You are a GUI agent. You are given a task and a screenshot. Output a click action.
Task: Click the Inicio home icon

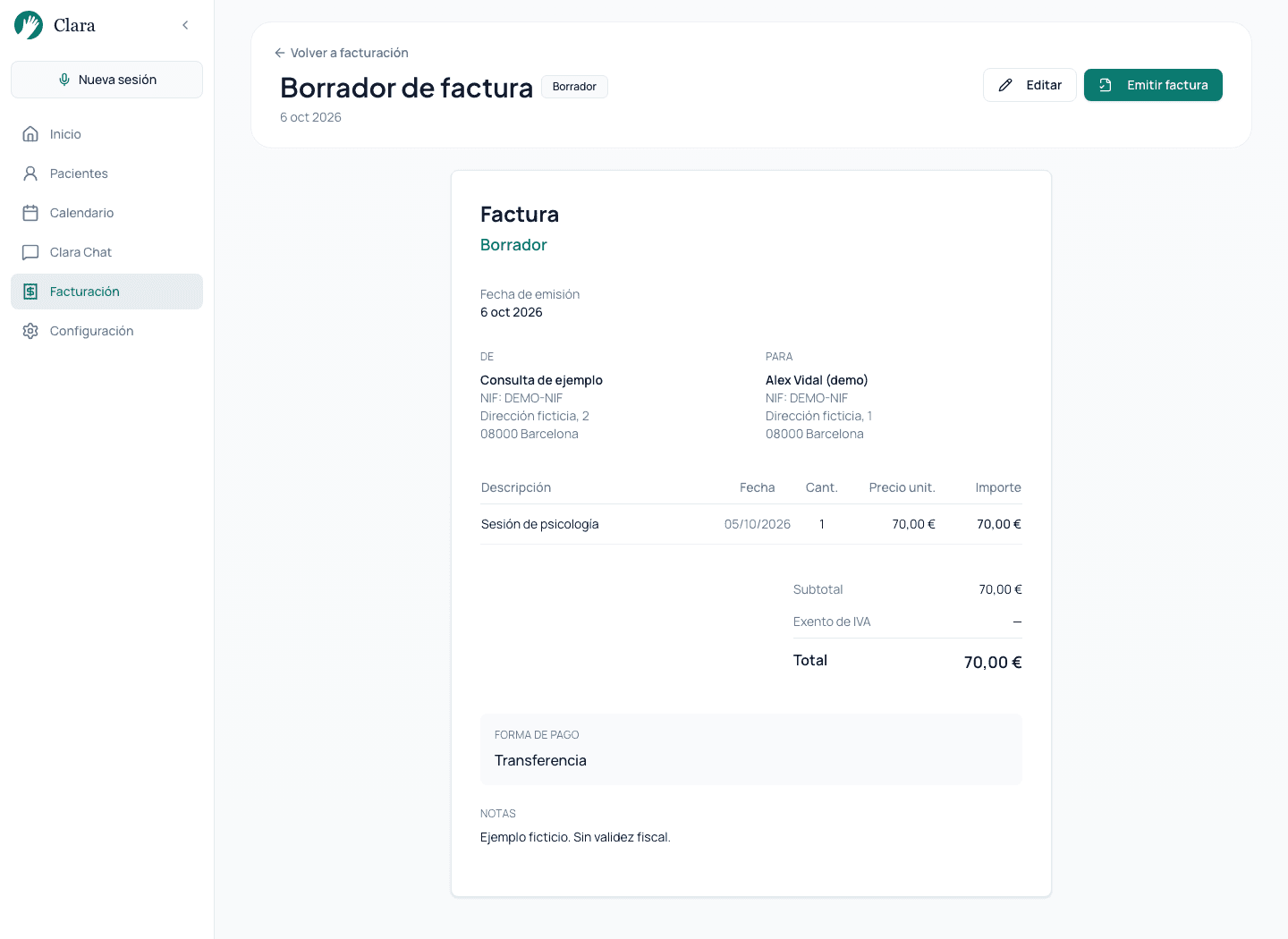(x=30, y=134)
